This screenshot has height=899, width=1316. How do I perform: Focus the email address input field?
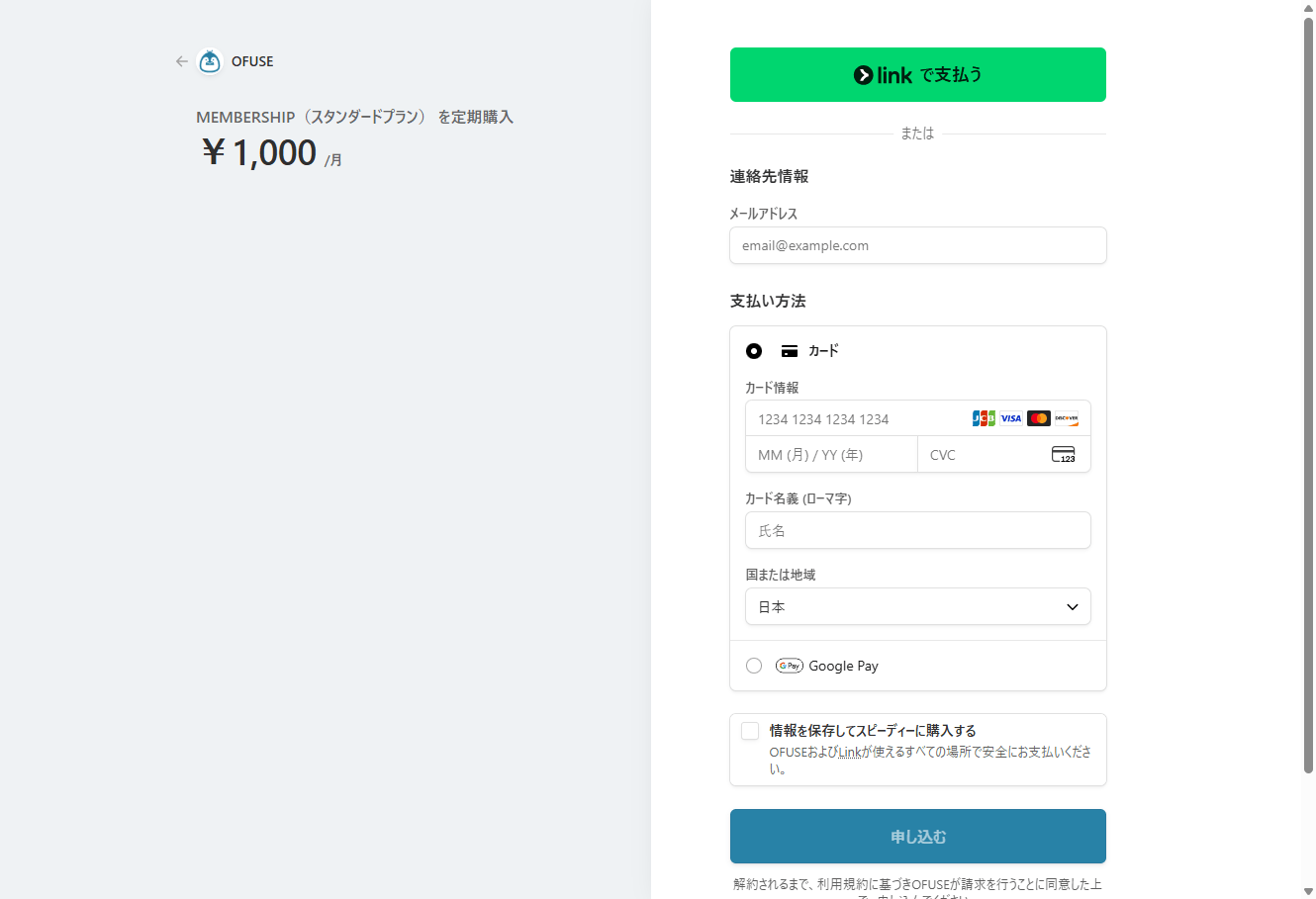(917, 245)
